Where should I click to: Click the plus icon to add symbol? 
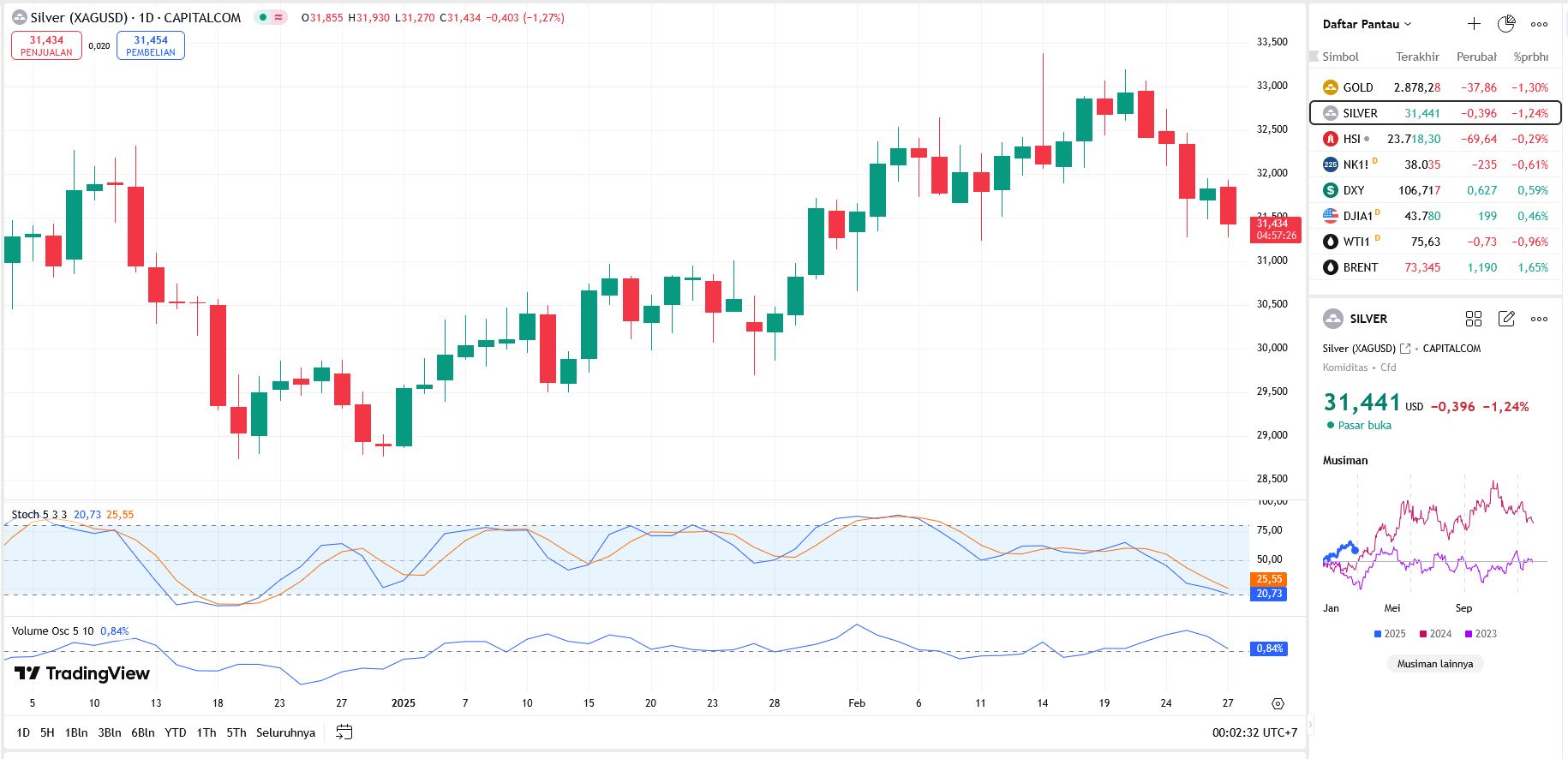[1474, 24]
